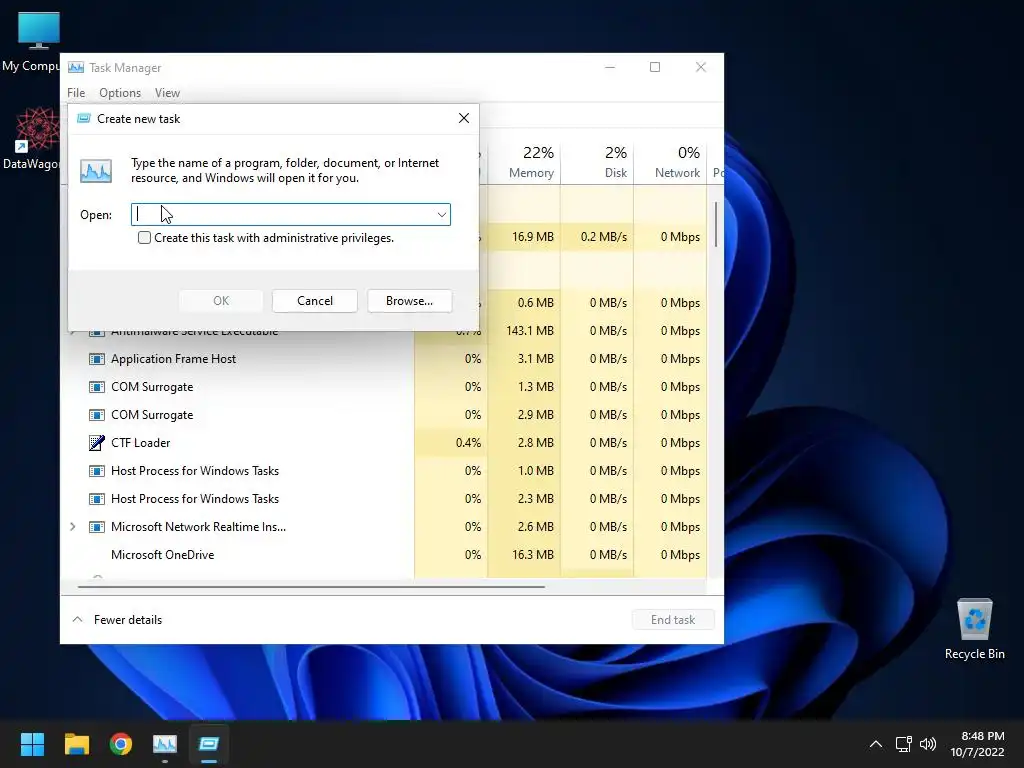Click the Browse... button
Viewport: 1024px width, 768px height.
(x=409, y=301)
